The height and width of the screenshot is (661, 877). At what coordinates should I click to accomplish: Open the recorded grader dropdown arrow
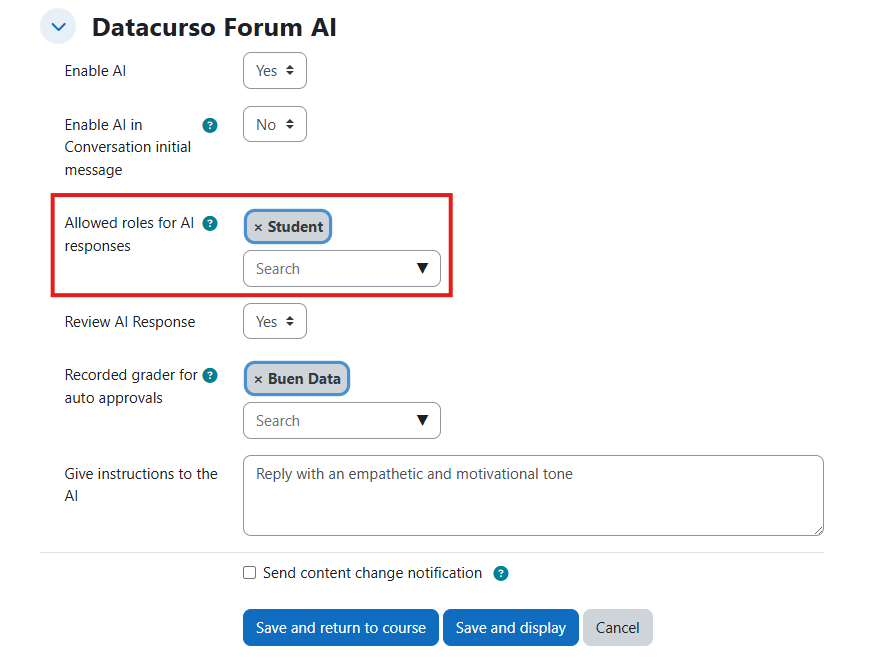[422, 420]
